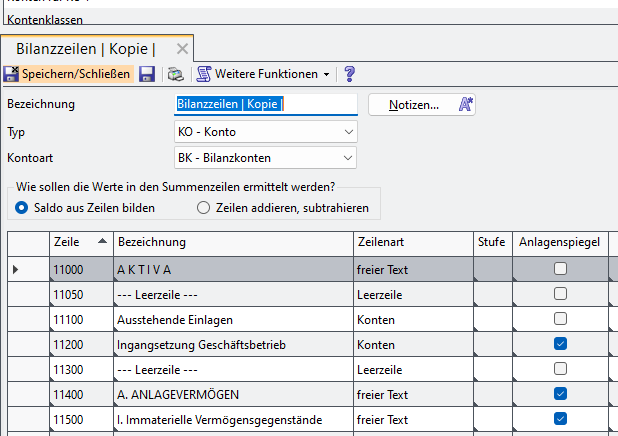Click the Weitere Funktionen scroll icon

click(x=204, y=74)
